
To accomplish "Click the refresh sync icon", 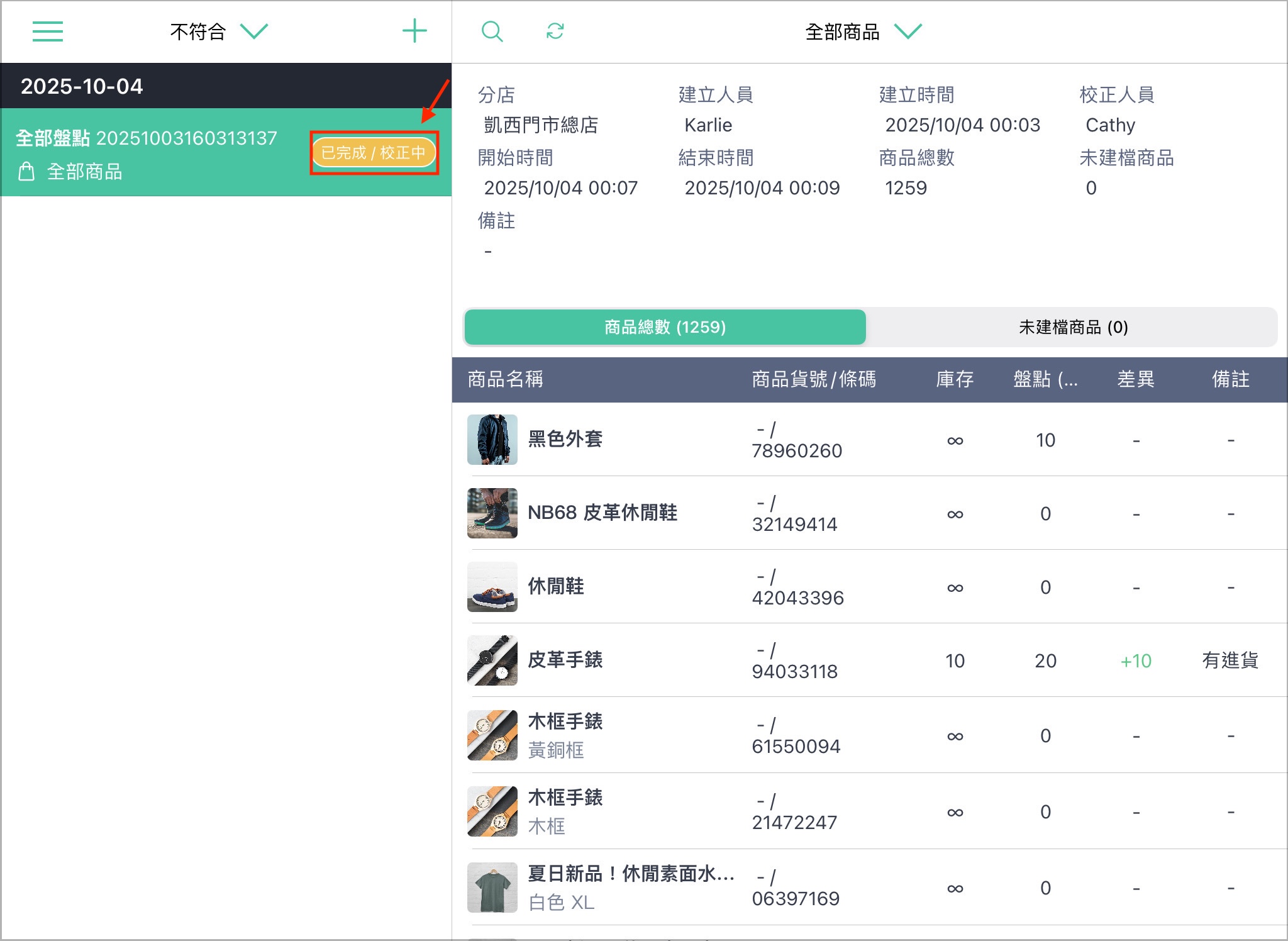I will pyautogui.click(x=555, y=31).
